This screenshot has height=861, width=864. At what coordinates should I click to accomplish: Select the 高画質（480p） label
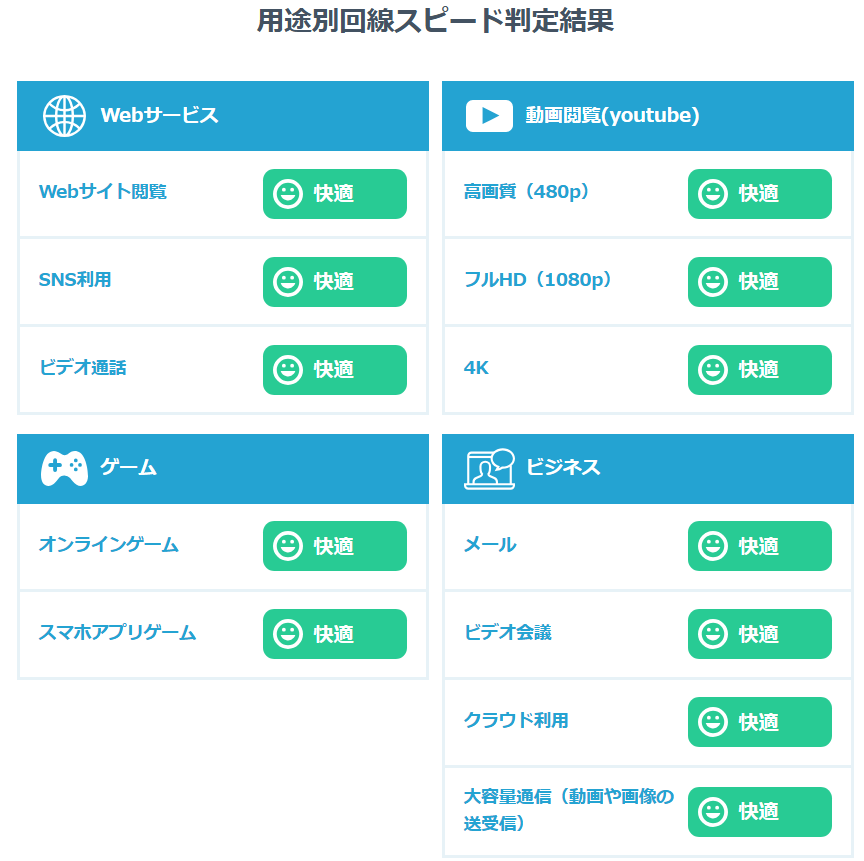(527, 192)
